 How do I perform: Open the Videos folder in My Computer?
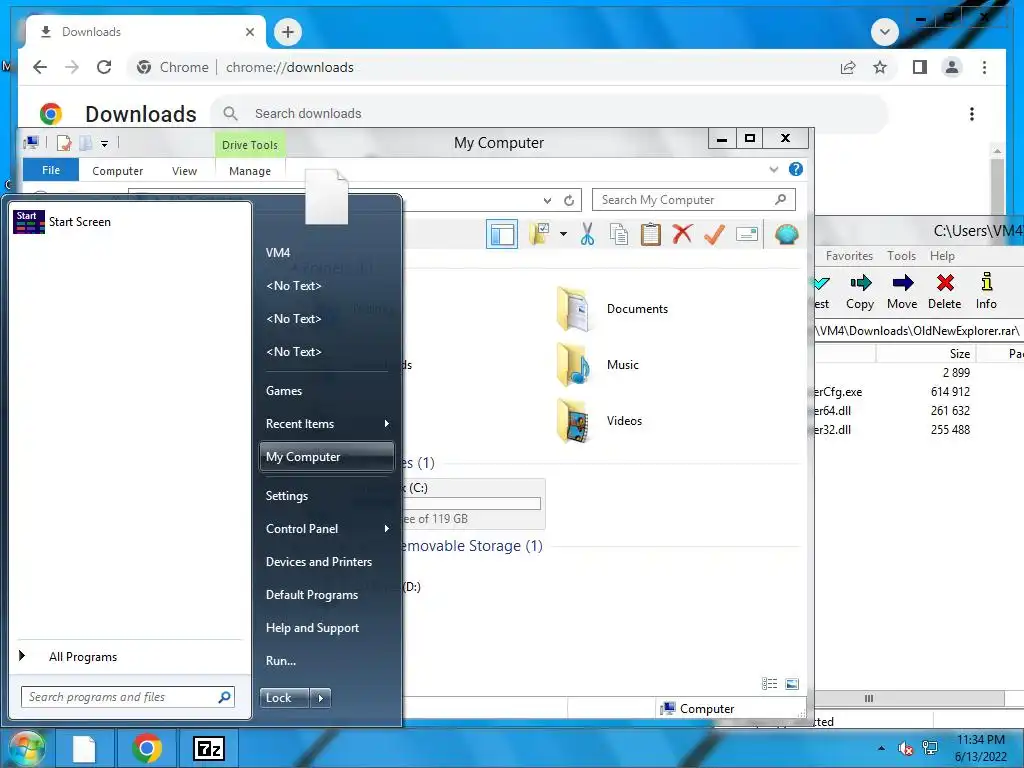click(600, 421)
